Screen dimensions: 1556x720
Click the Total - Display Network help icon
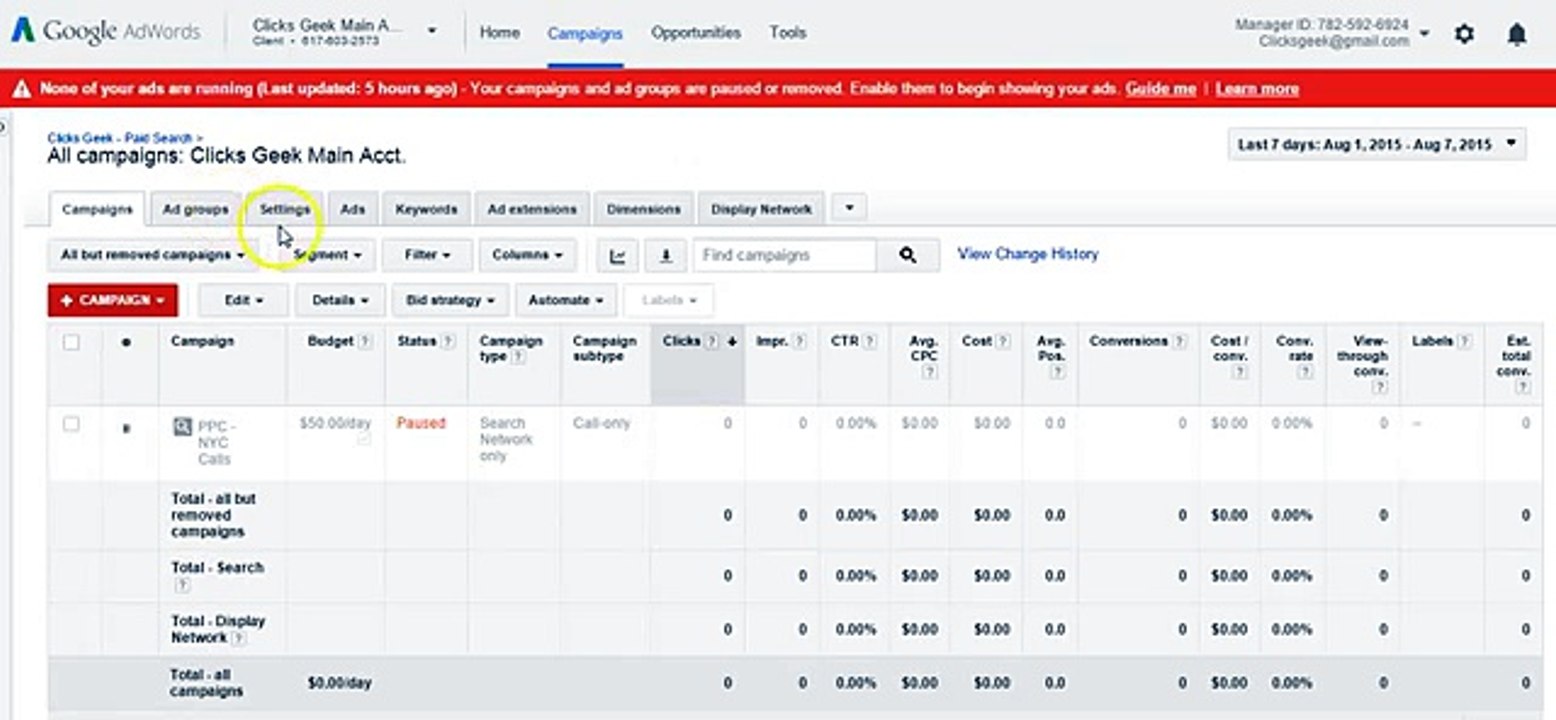(238, 638)
